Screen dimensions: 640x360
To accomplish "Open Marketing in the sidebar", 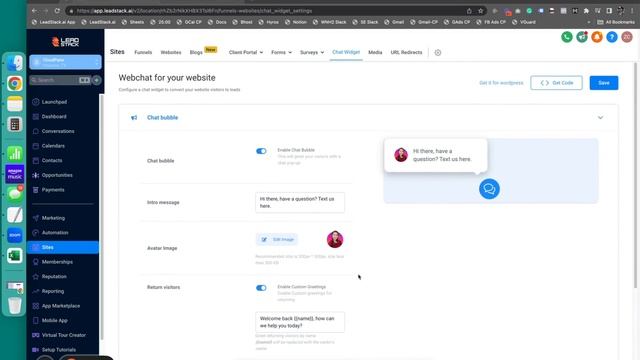I will tap(53, 218).
